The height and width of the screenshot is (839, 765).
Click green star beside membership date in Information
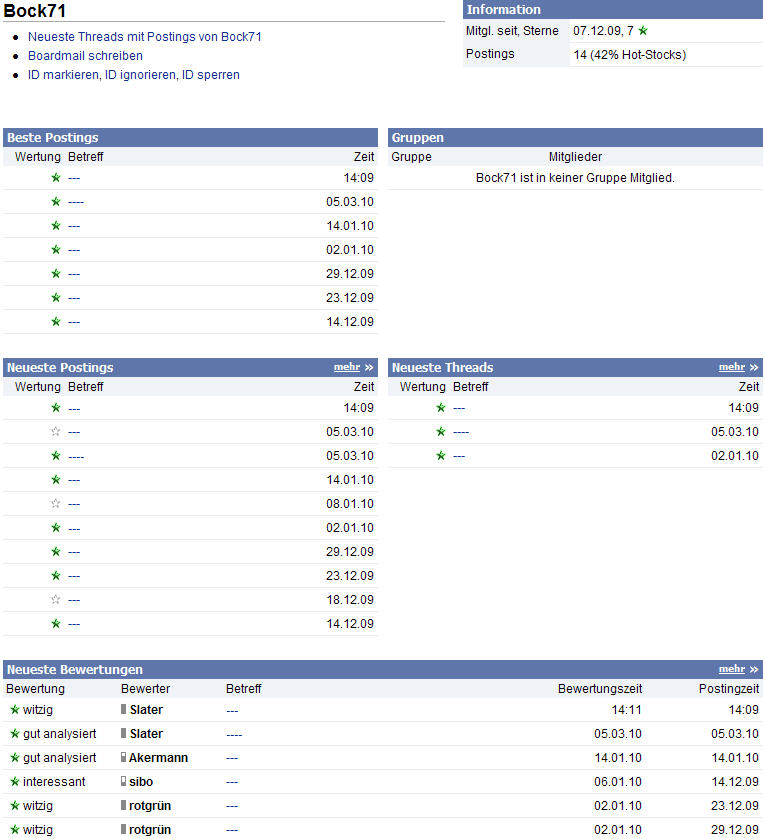pyautogui.click(x=643, y=31)
